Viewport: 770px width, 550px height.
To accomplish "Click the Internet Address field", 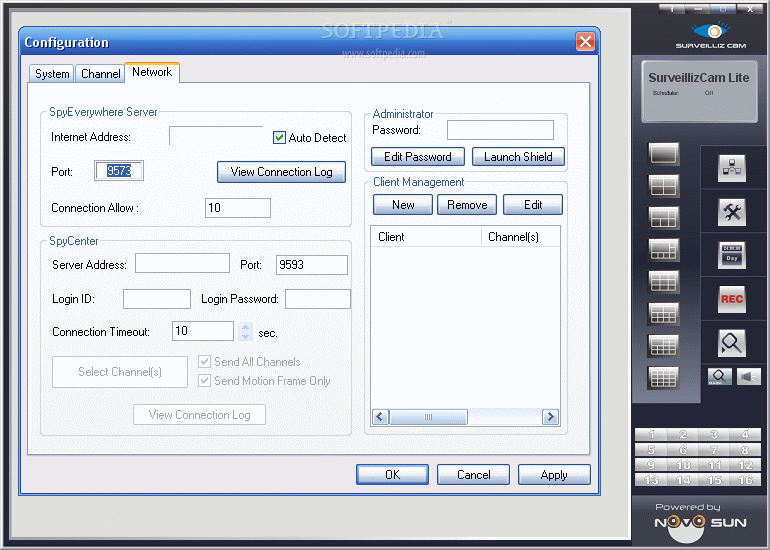I will (x=216, y=136).
